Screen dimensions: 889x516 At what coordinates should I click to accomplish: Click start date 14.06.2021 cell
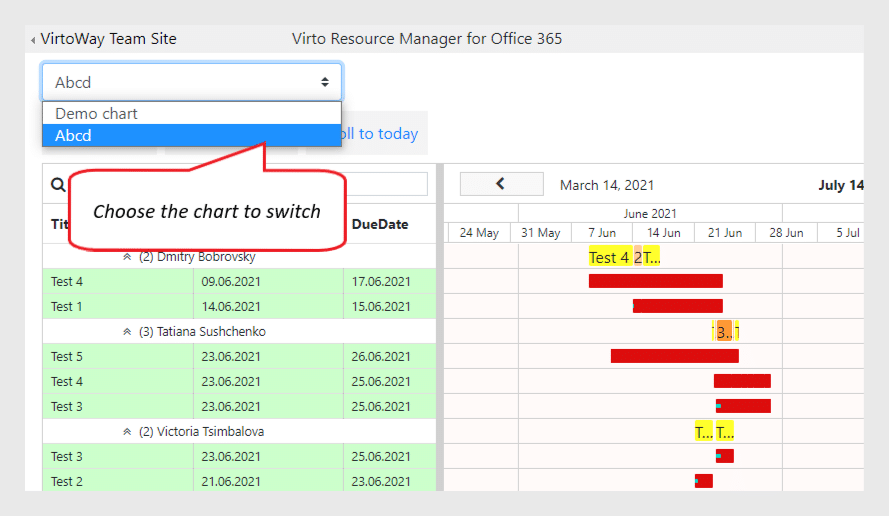tap(268, 306)
